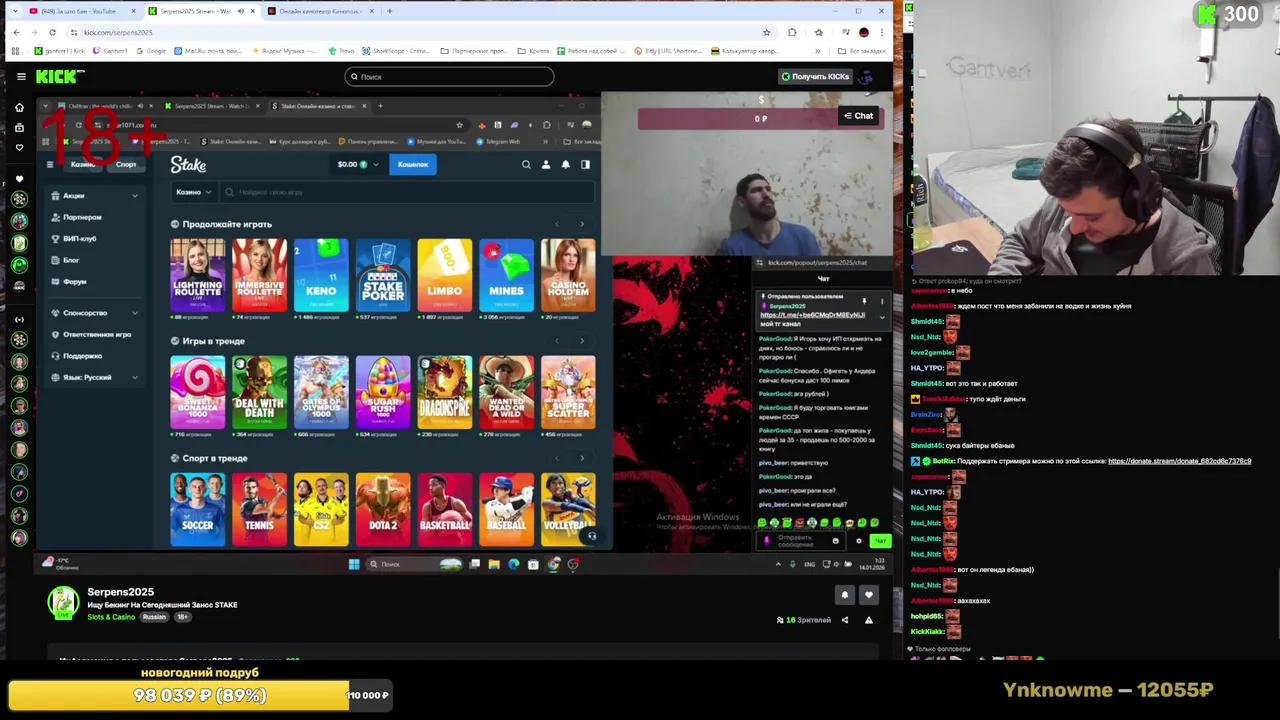Open the Kick hamburger menu

coord(20,76)
